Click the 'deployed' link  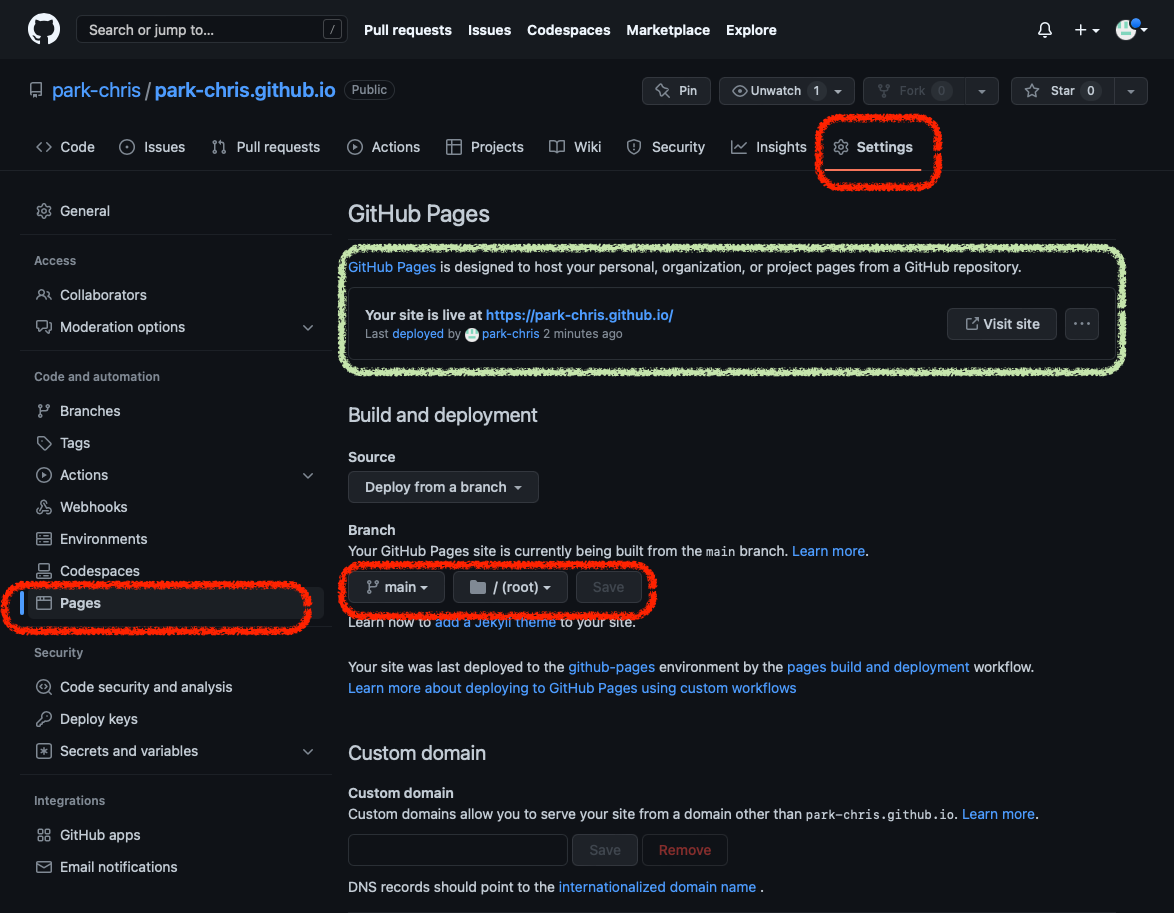(x=418, y=334)
